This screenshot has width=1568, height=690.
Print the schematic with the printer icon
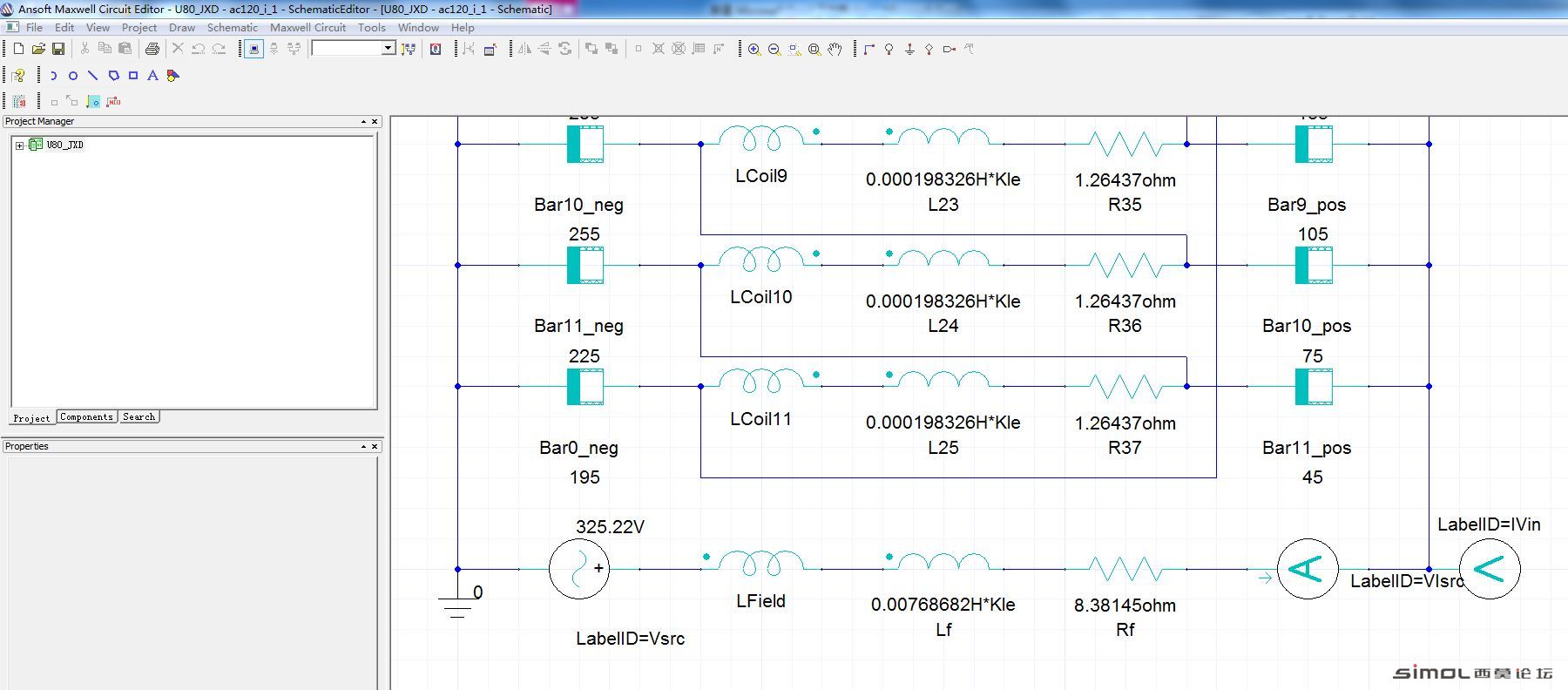click(x=152, y=49)
